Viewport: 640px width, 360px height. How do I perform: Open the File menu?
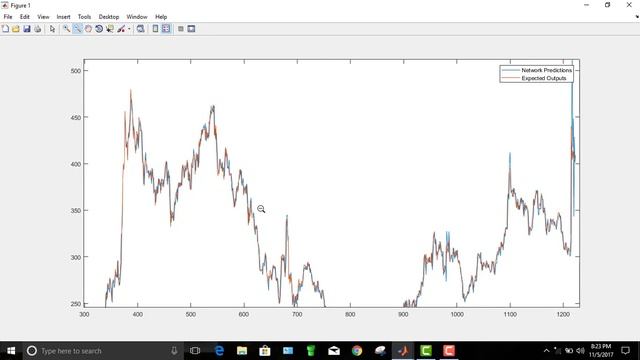click(8, 17)
